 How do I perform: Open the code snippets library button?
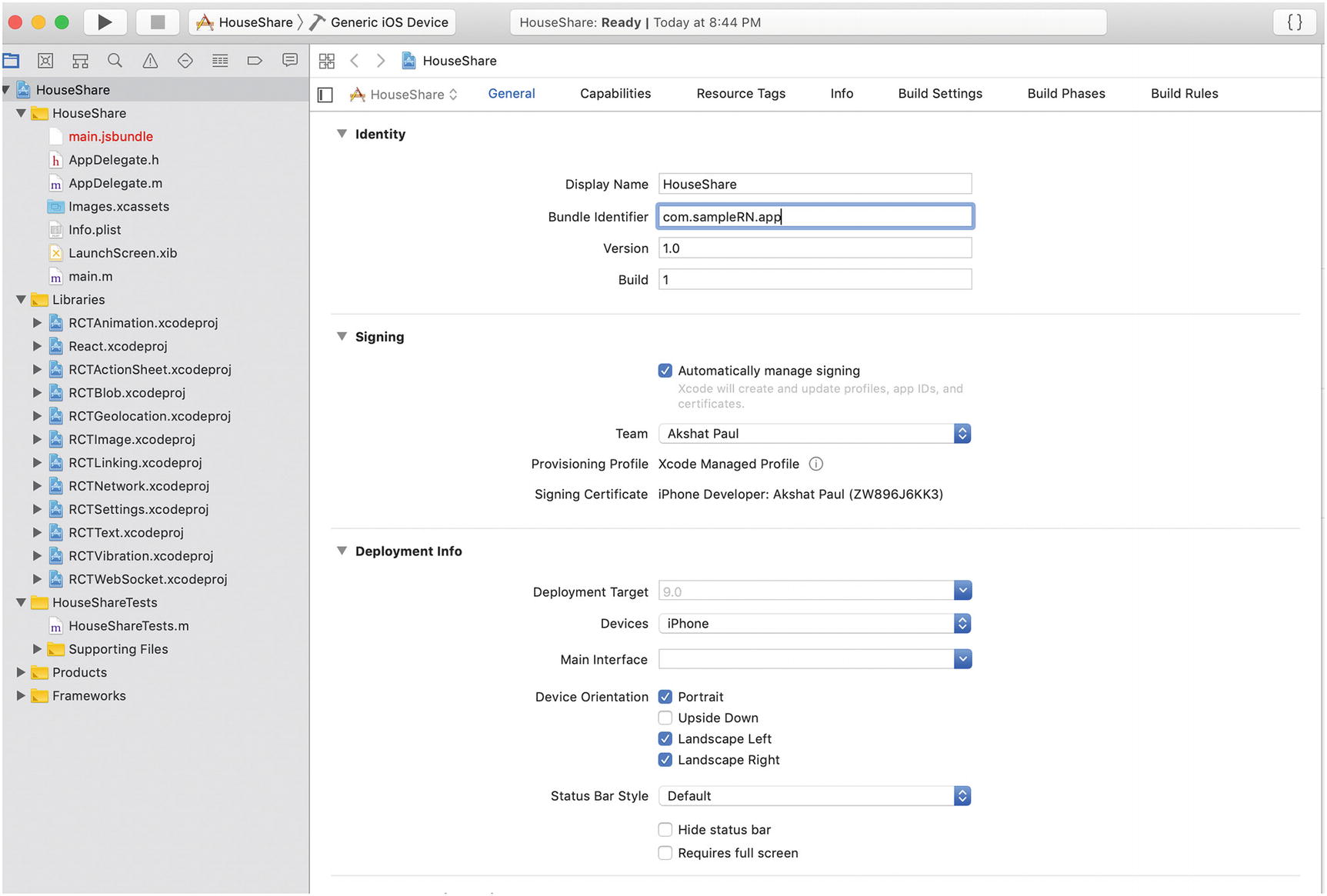(1295, 22)
